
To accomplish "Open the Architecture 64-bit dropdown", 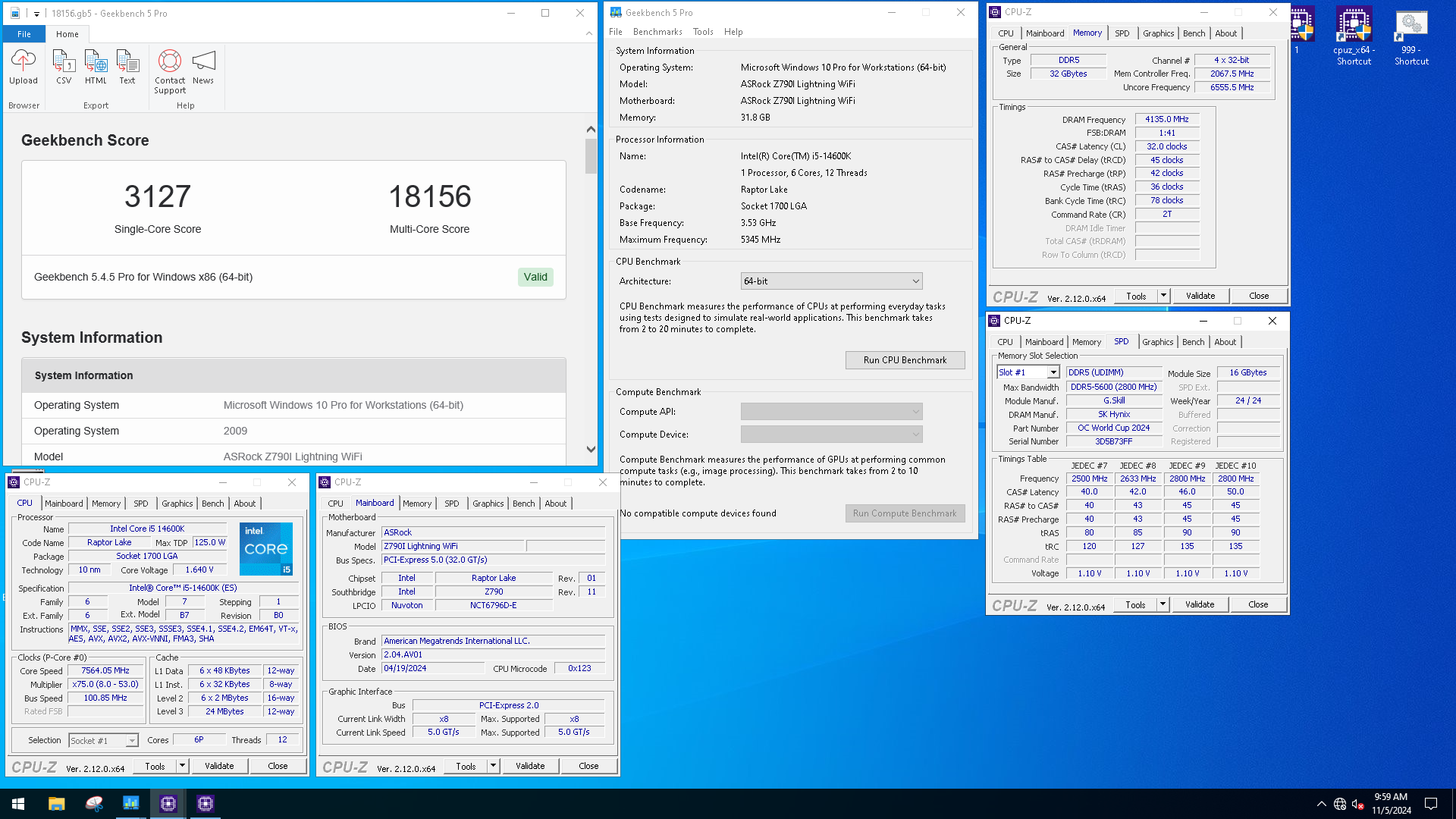I will [831, 281].
